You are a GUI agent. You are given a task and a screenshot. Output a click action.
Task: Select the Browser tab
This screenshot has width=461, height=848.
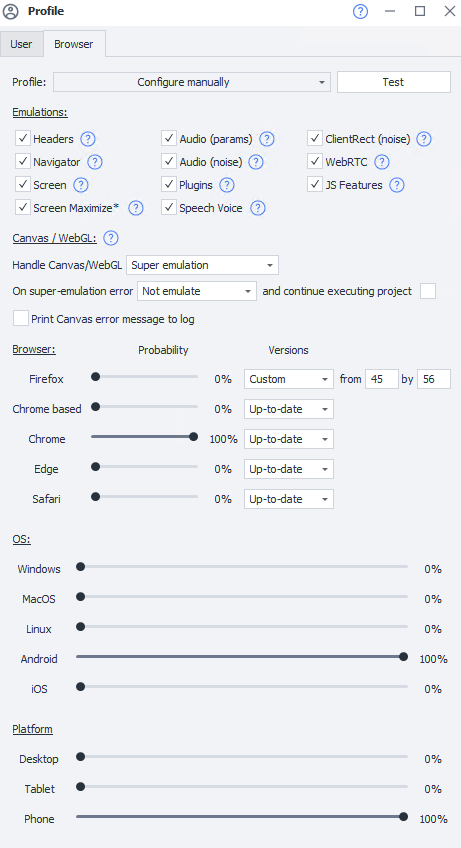point(74,44)
